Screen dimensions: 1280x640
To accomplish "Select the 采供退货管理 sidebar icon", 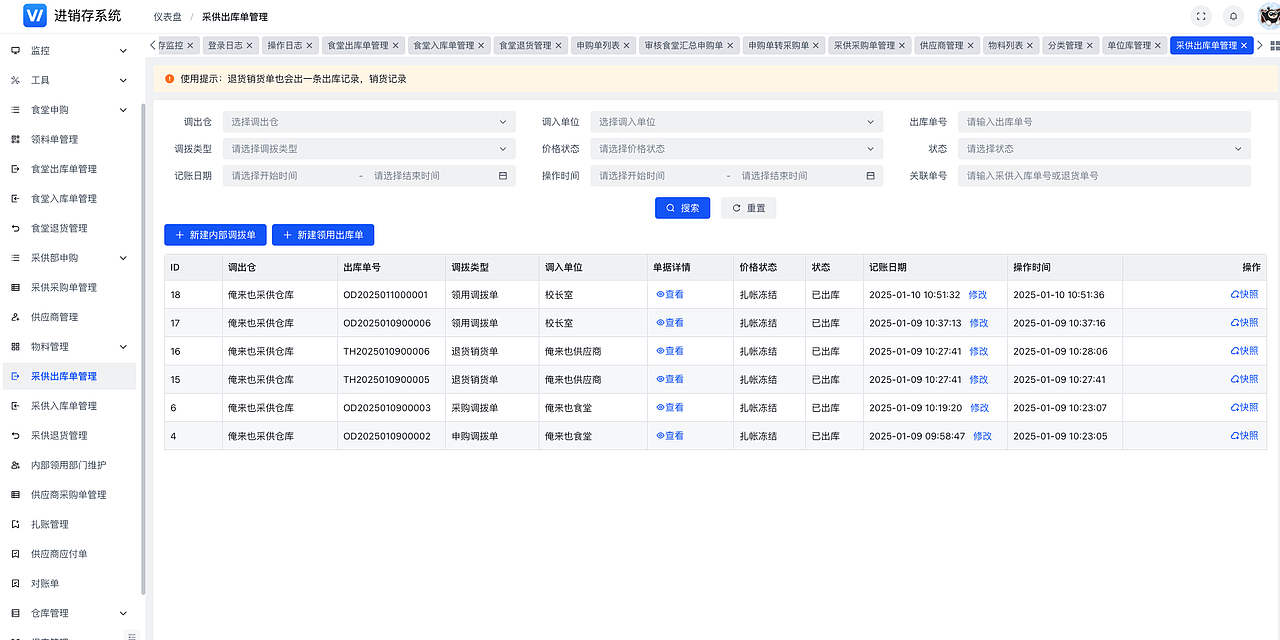I will tap(14, 435).
